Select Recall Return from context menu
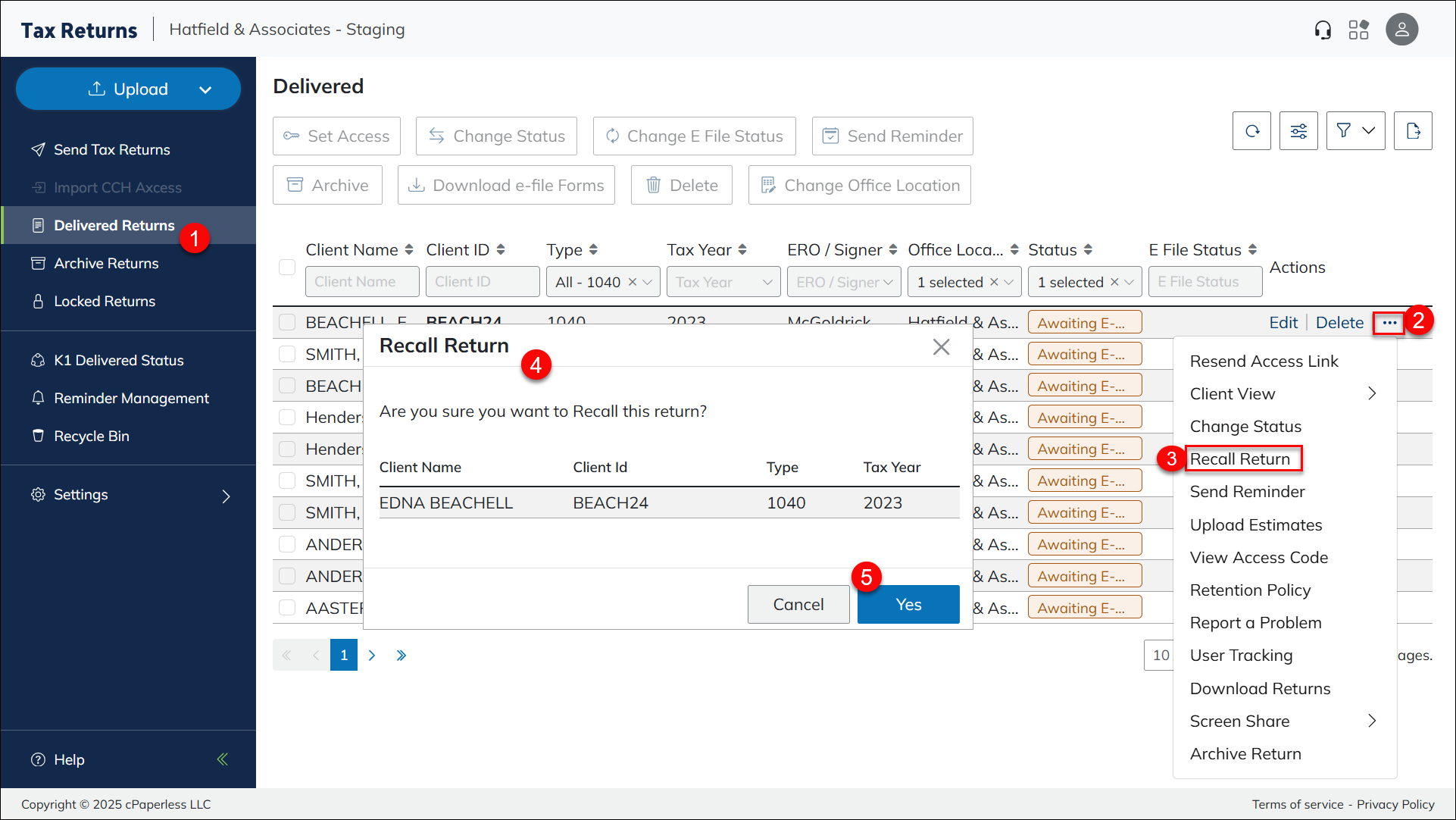The height and width of the screenshot is (820, 1456). coord(1239,459)
